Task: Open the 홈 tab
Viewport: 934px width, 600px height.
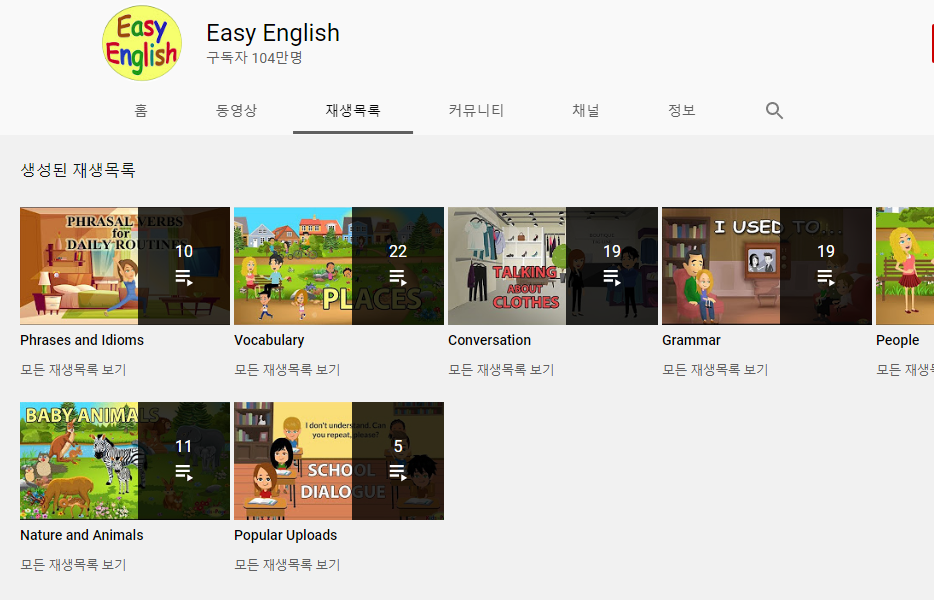Action: 141,110
